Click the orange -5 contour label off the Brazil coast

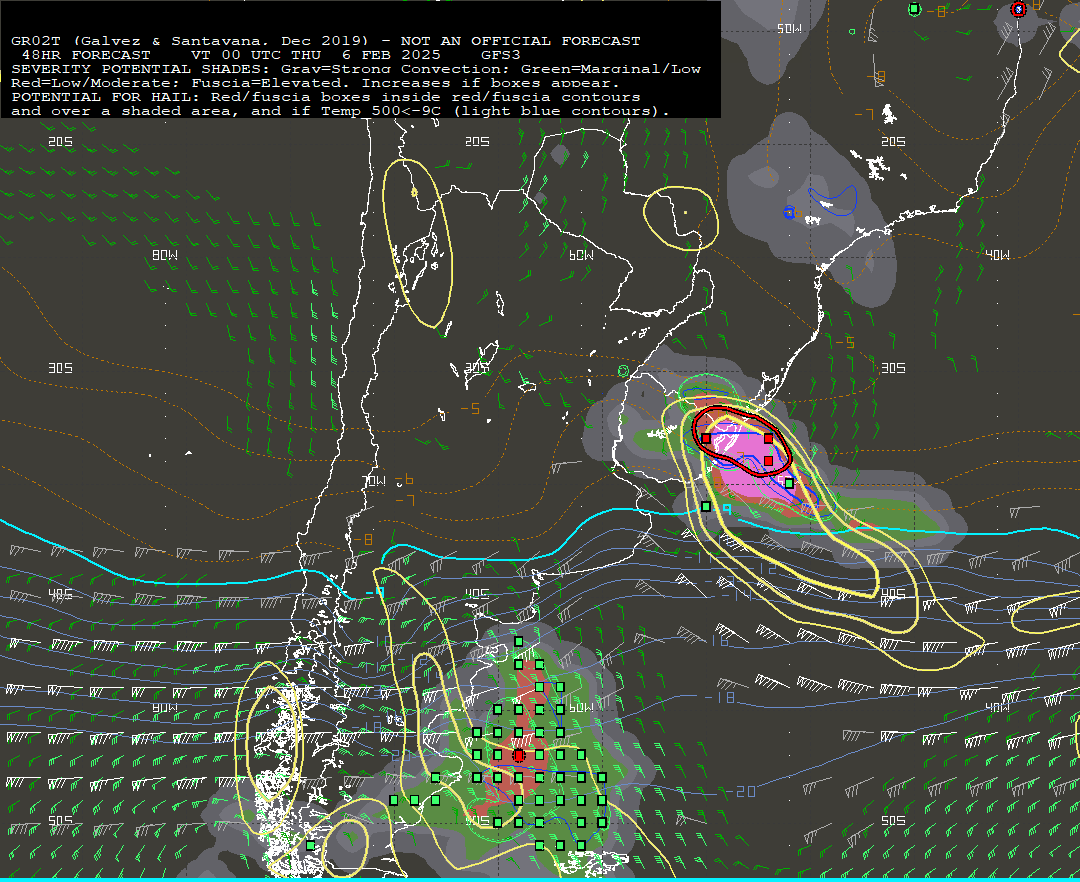tap(845, 342)
